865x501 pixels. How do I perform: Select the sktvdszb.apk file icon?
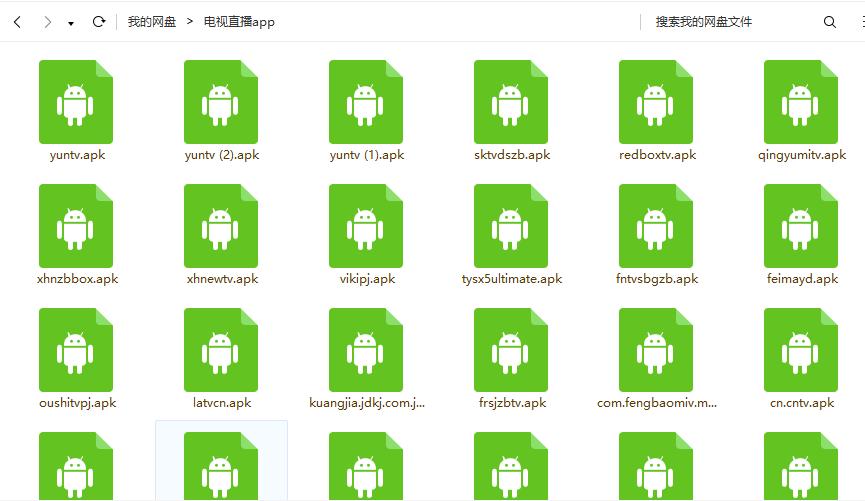pos(511,102)
